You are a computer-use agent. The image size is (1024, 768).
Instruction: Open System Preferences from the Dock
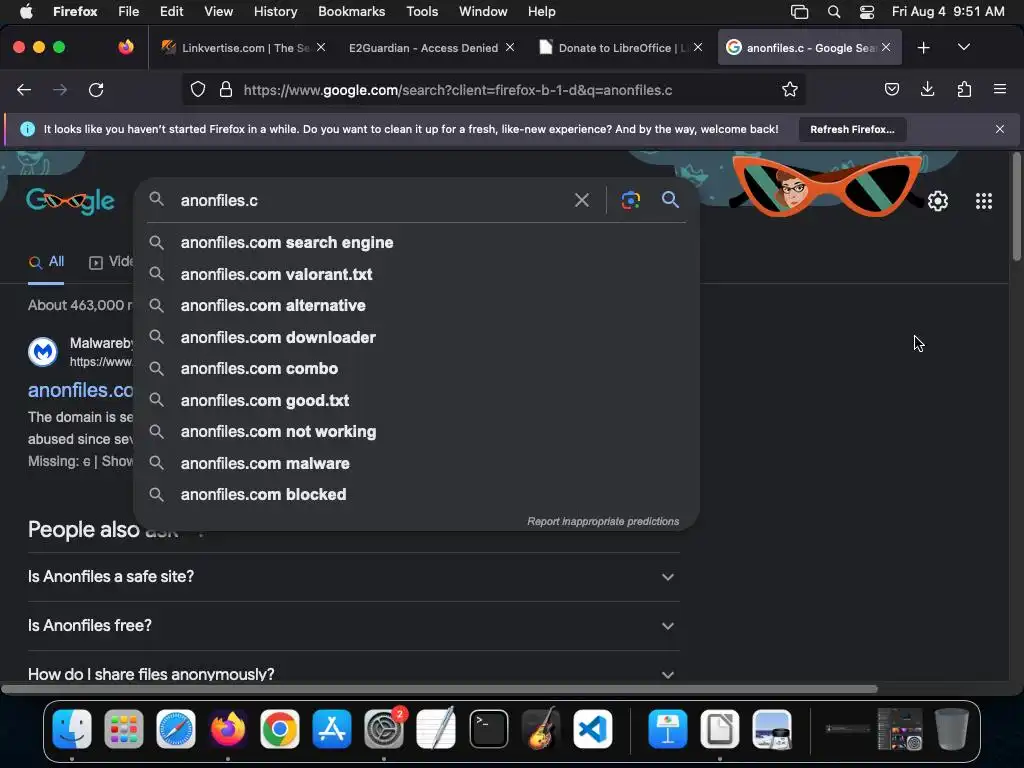(384, 729)
